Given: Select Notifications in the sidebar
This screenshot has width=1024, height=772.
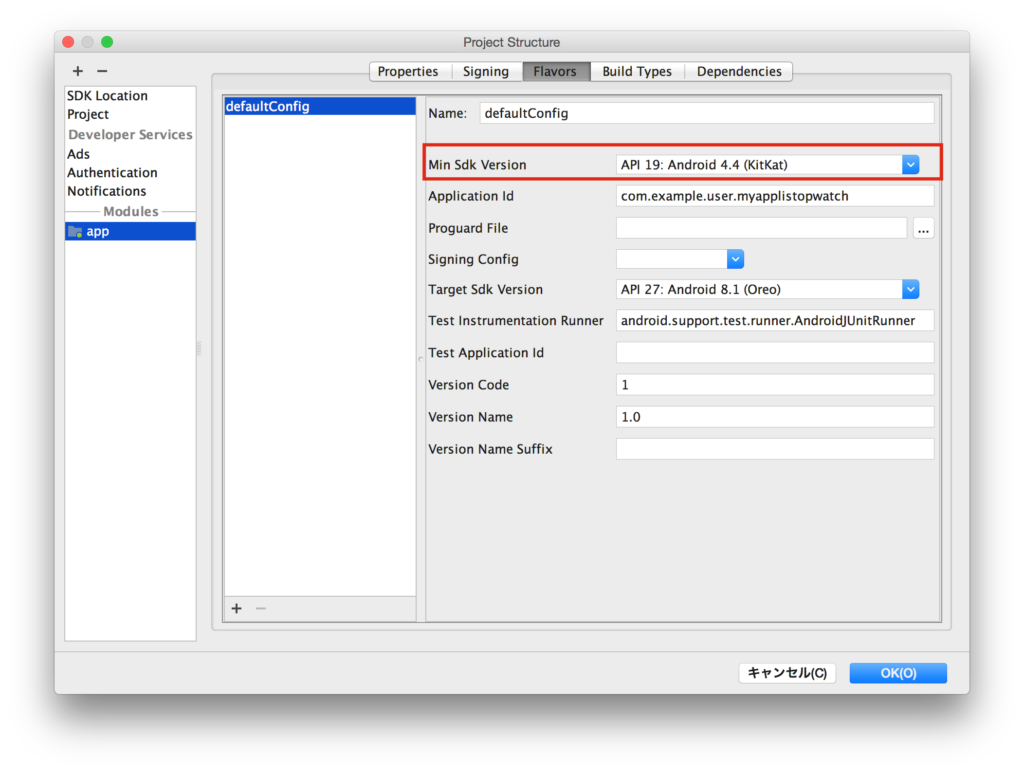Looking at the screenshot, I should 106,191.
